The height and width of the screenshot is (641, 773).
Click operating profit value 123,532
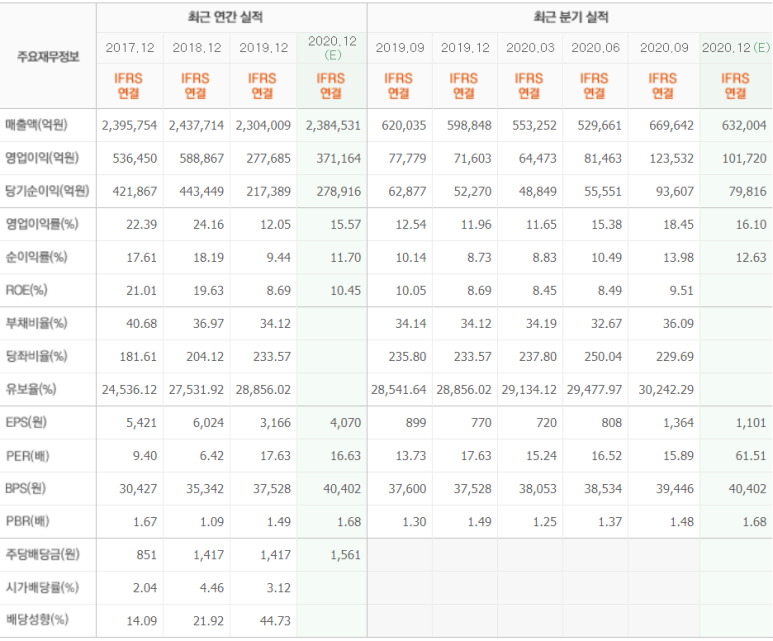671,159
